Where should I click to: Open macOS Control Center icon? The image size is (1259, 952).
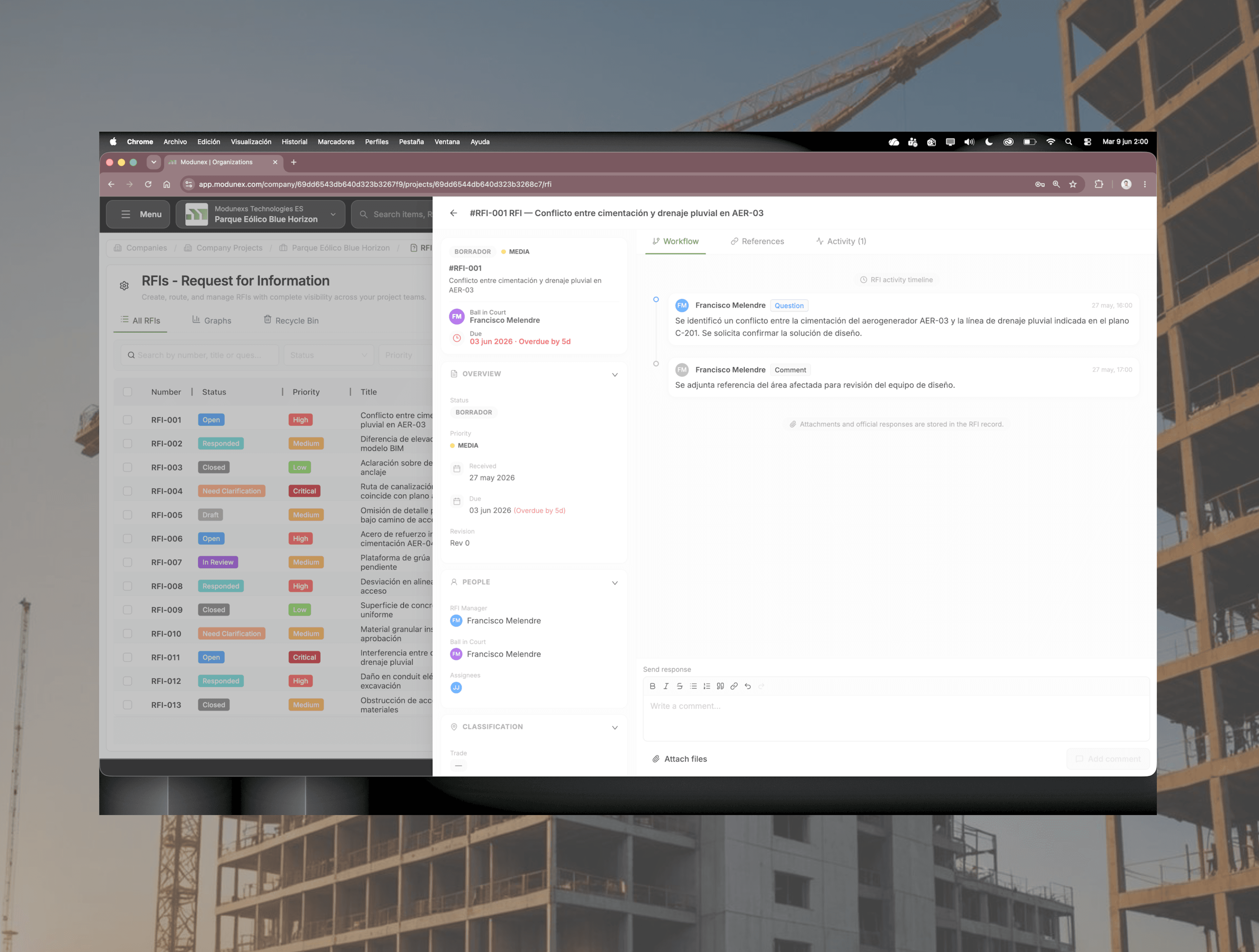1087,142
